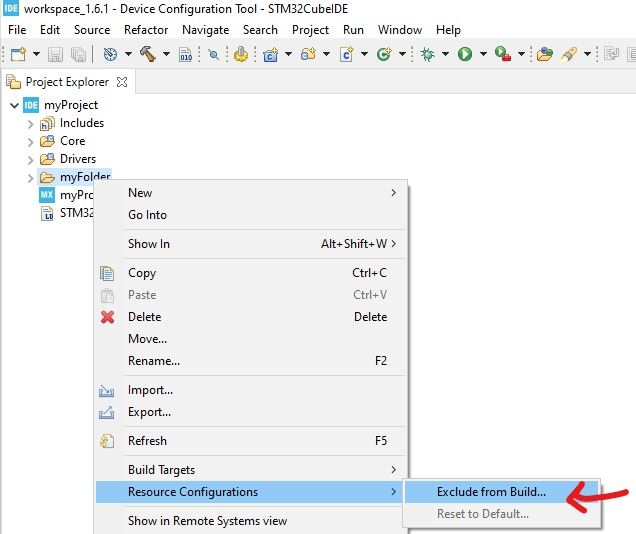Select the Includes tree item
This screenshot has height=534, width=636.
point(82,123)
